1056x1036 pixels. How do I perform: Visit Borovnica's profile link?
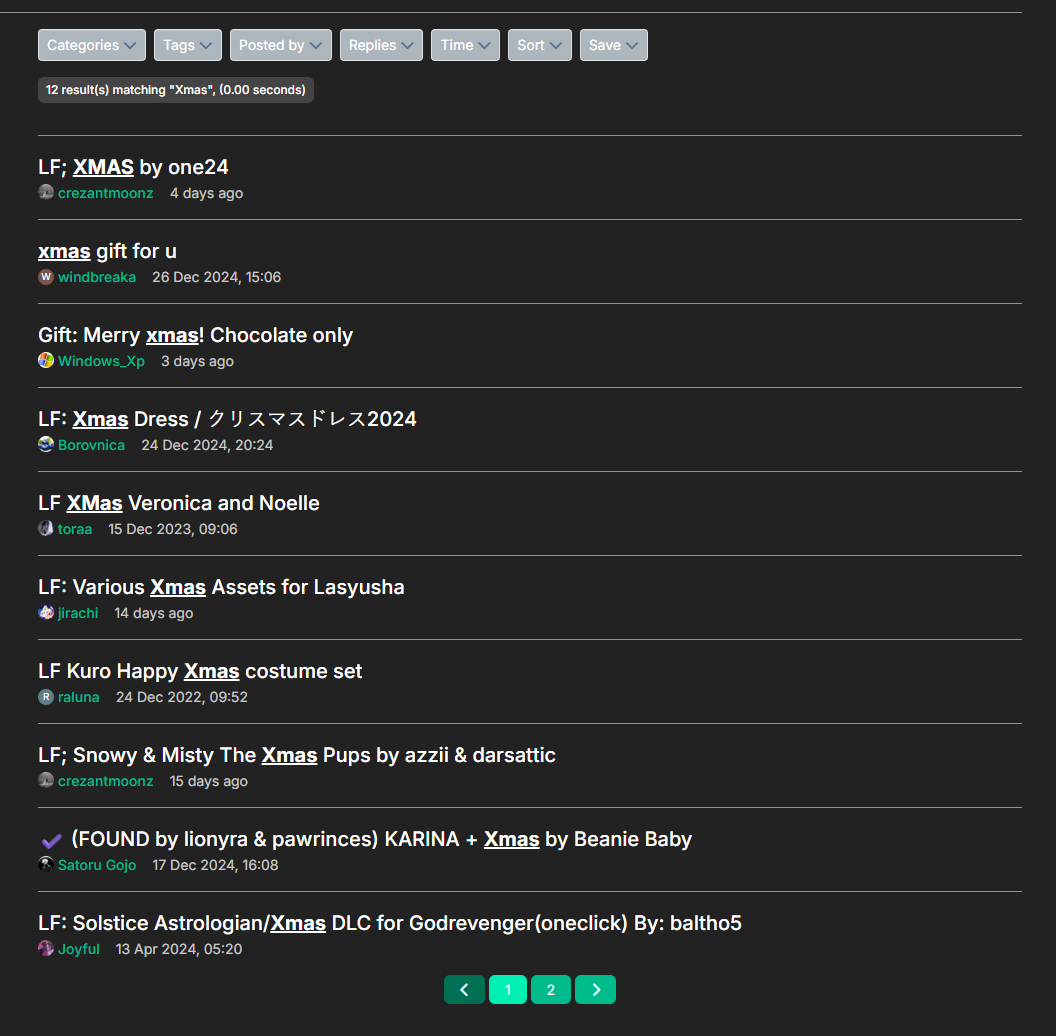(x=92, y=445)
